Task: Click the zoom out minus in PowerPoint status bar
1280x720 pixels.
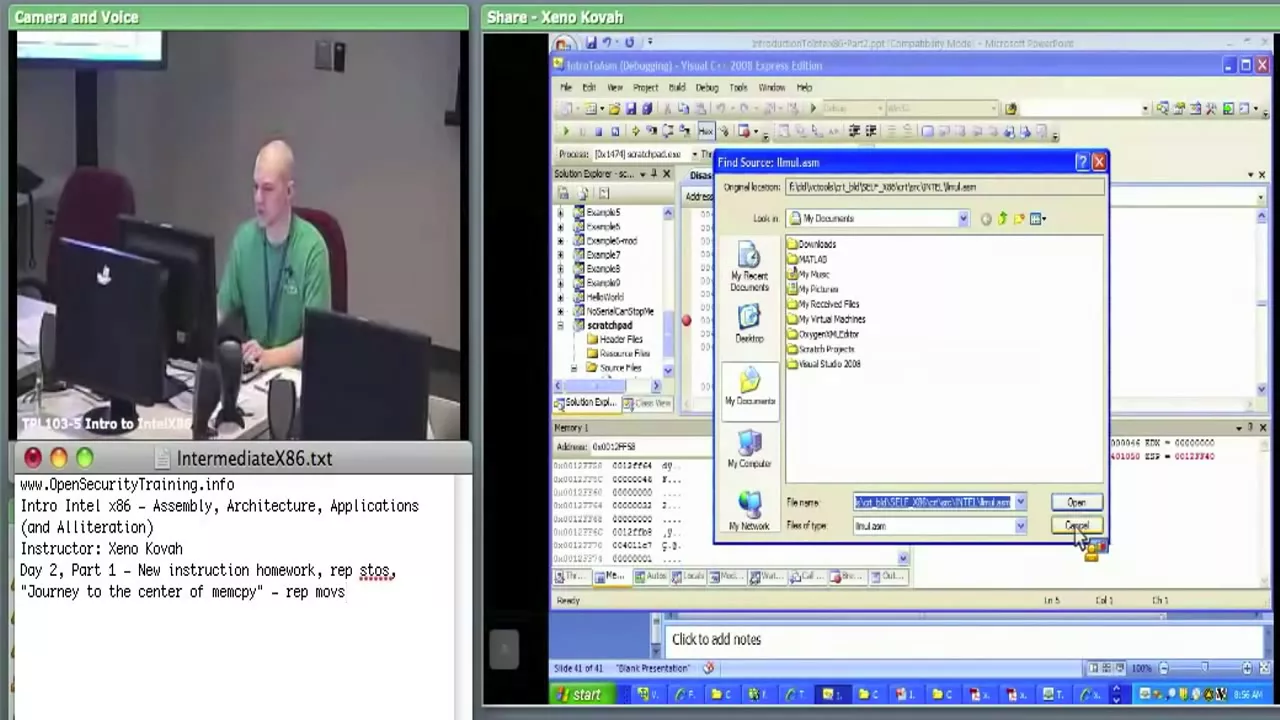Action: pos(1165,668)
